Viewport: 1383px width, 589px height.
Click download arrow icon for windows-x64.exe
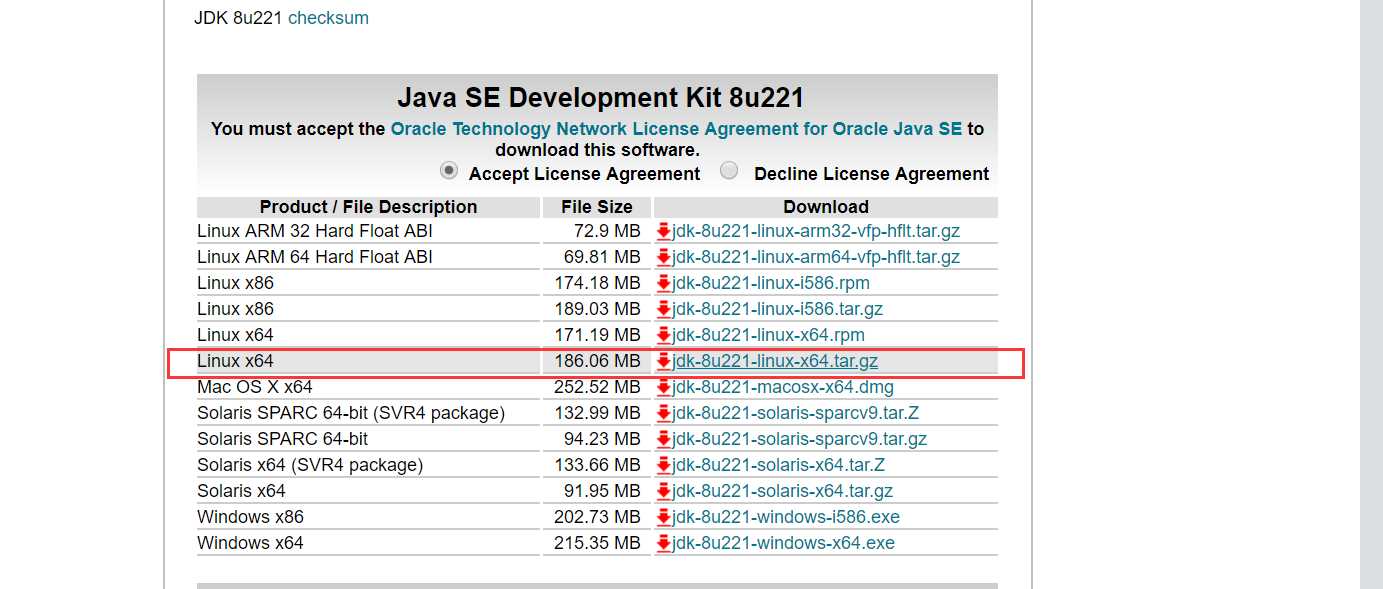pos(664,544)
